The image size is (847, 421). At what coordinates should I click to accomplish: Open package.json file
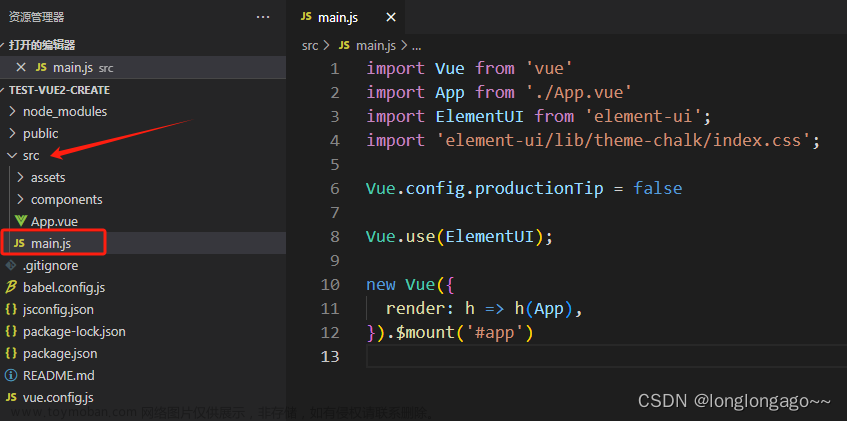click(x=60, y=353)
